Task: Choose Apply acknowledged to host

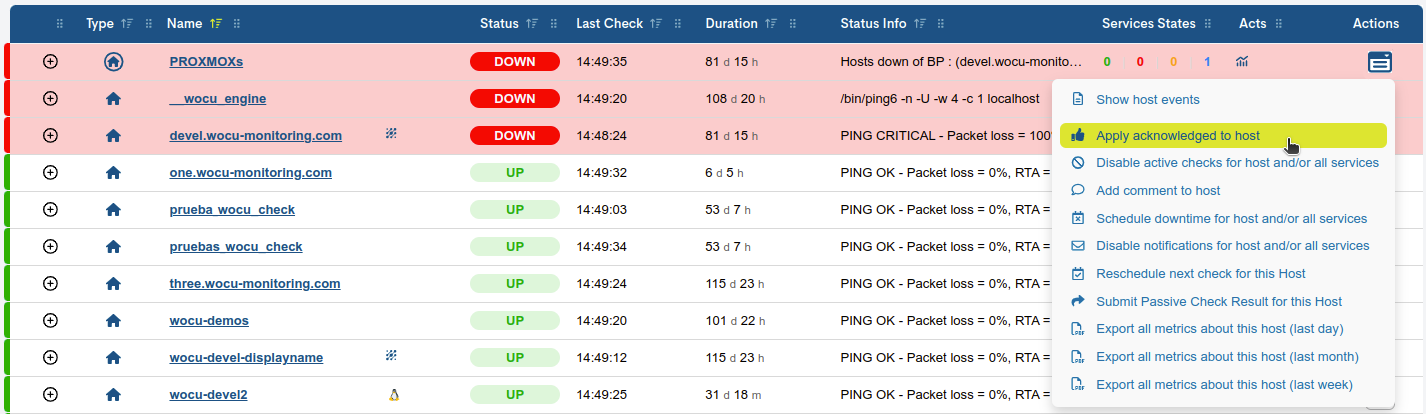Action: pyautogui.click(x=1223, y=135)
